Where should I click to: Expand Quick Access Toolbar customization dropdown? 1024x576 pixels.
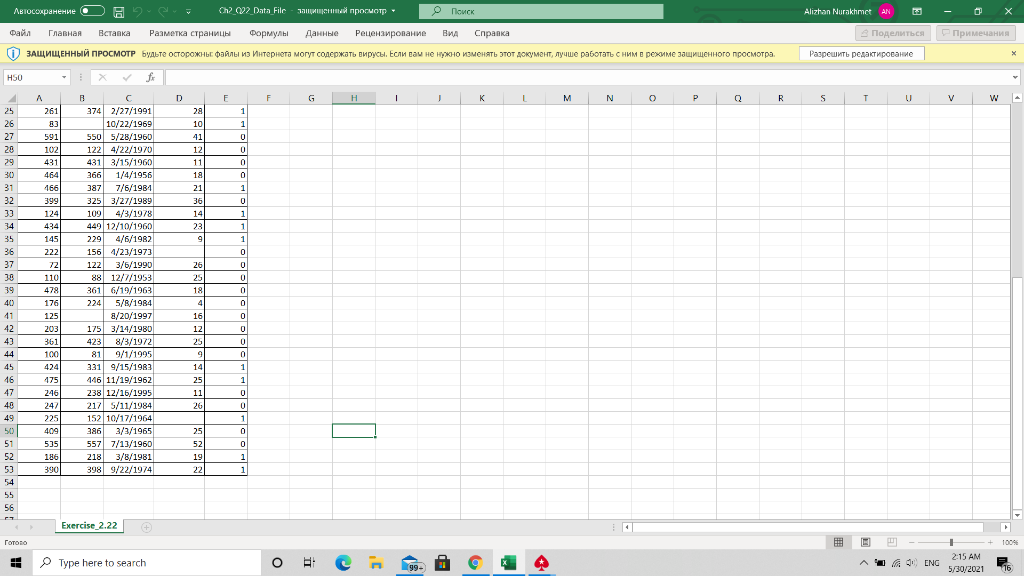186,12
